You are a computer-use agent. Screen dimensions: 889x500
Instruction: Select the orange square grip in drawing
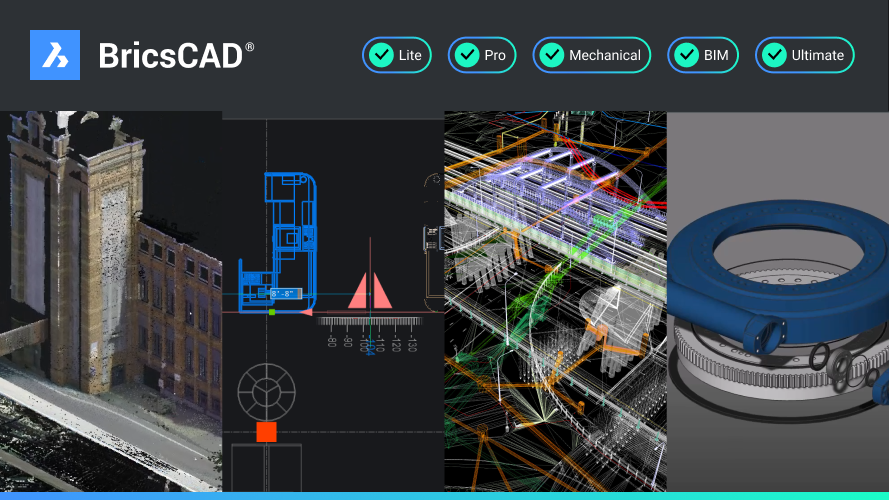tap(266, 431)
